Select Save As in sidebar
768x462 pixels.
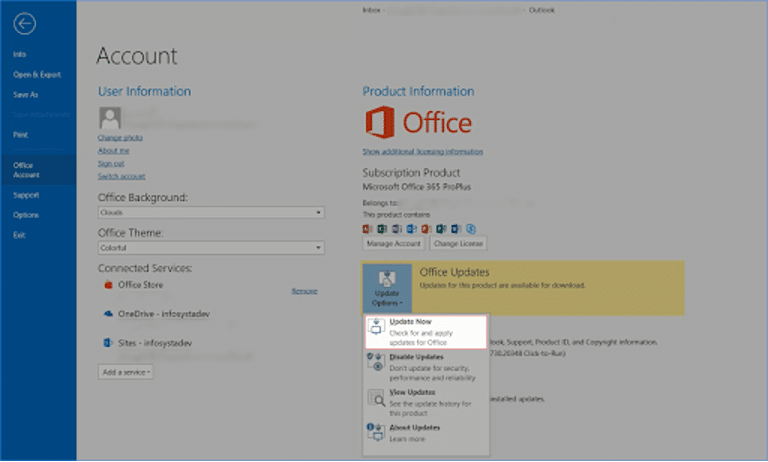pyautogui.click(x=25, y=95)
